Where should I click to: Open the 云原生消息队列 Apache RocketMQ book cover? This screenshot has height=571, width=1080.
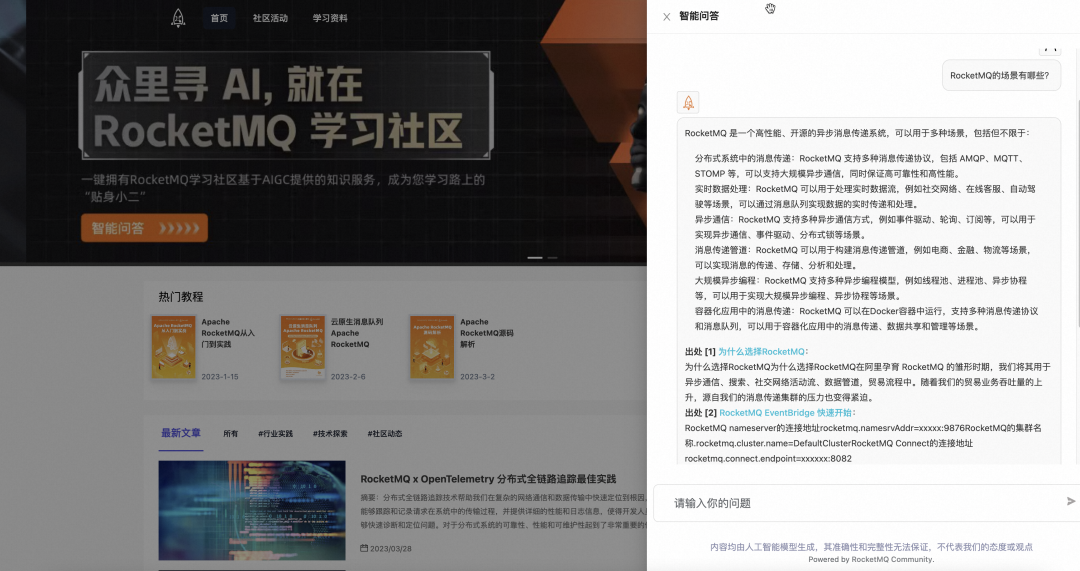[x=303, y=346]
